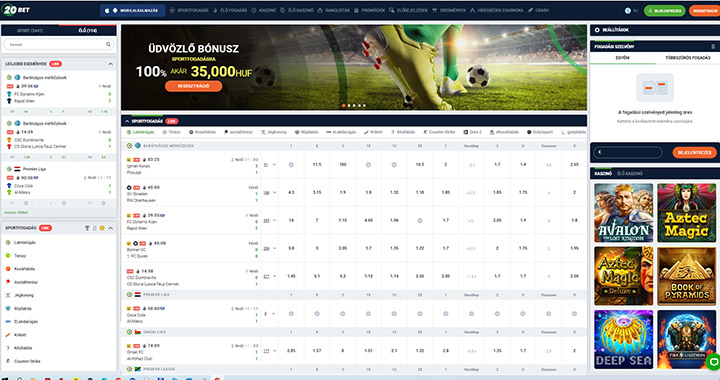Click the green Bejelentkezés login button in header
This screenshot has width=720, height=380.
tap(664, 11)
